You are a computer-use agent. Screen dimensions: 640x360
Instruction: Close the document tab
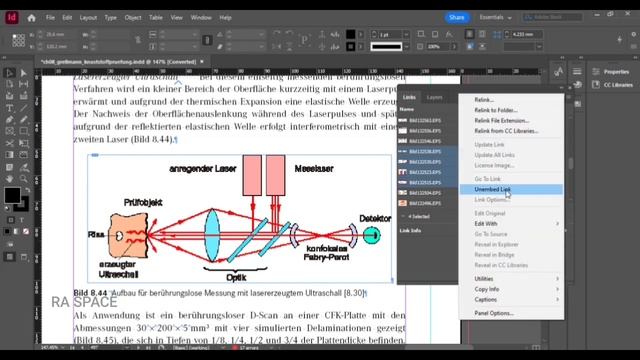point(202,62)
